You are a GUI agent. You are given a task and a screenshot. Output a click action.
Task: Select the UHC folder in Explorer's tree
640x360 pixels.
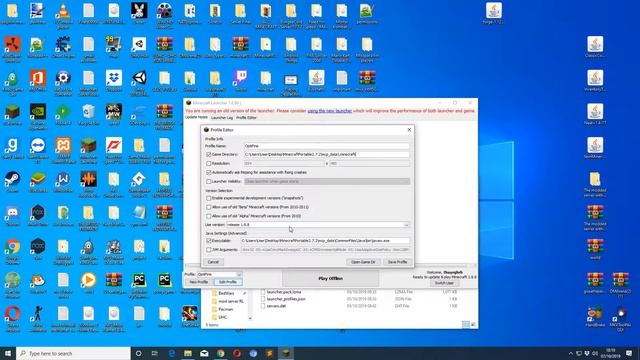[x=222, y=317]
